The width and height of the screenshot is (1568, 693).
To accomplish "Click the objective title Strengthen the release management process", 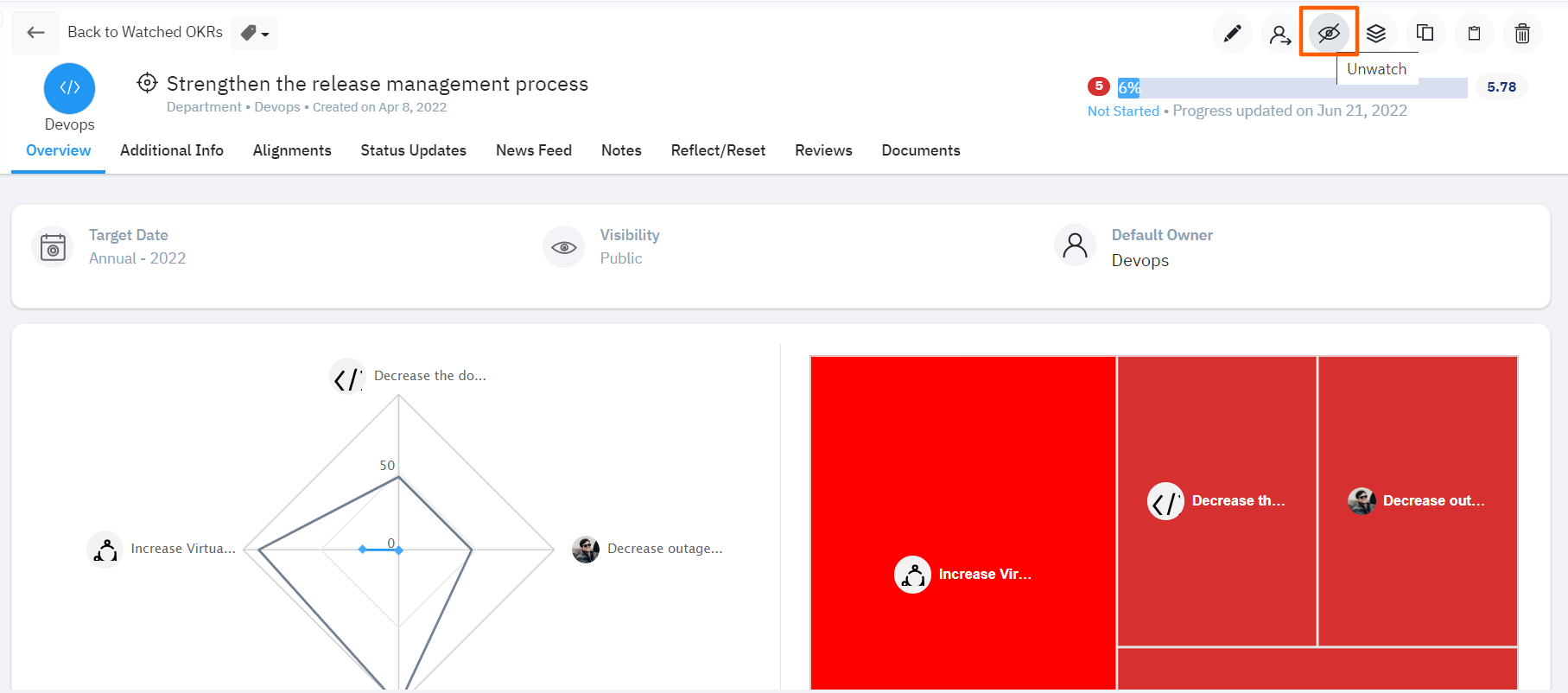I will pyautogui.click(x=378, y=84).
